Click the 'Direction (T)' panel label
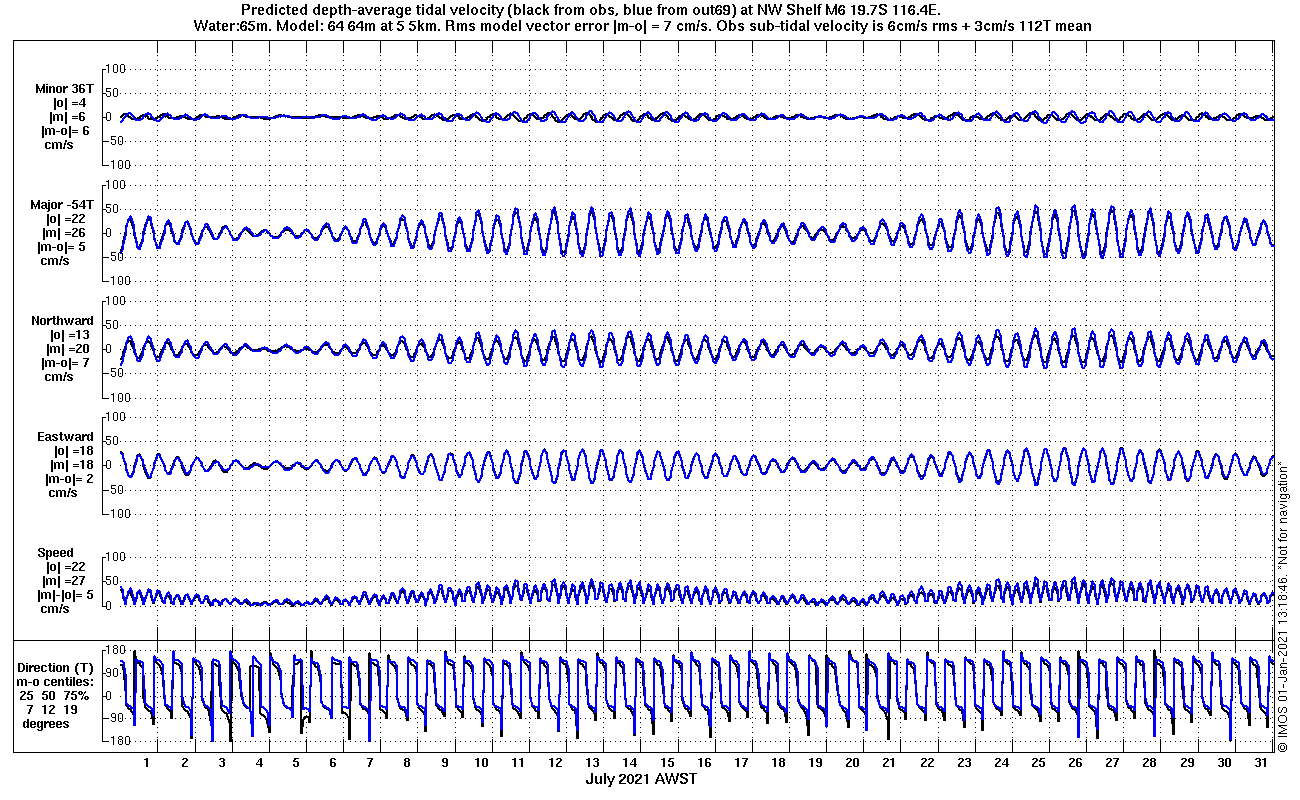The height and width of the screenshot is (800, 1300). 57,667
